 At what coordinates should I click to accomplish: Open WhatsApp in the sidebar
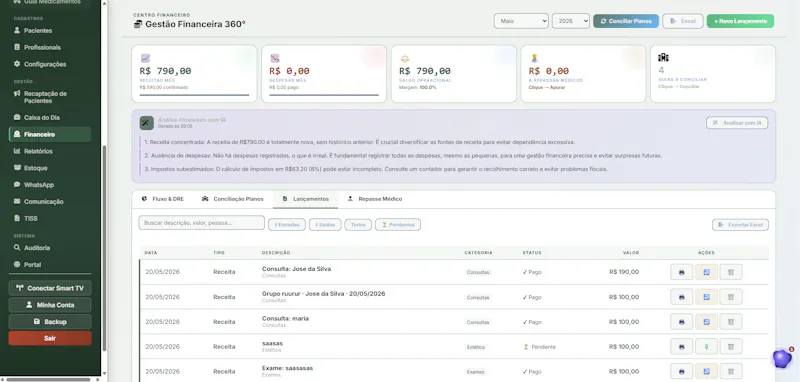point(49,185)
